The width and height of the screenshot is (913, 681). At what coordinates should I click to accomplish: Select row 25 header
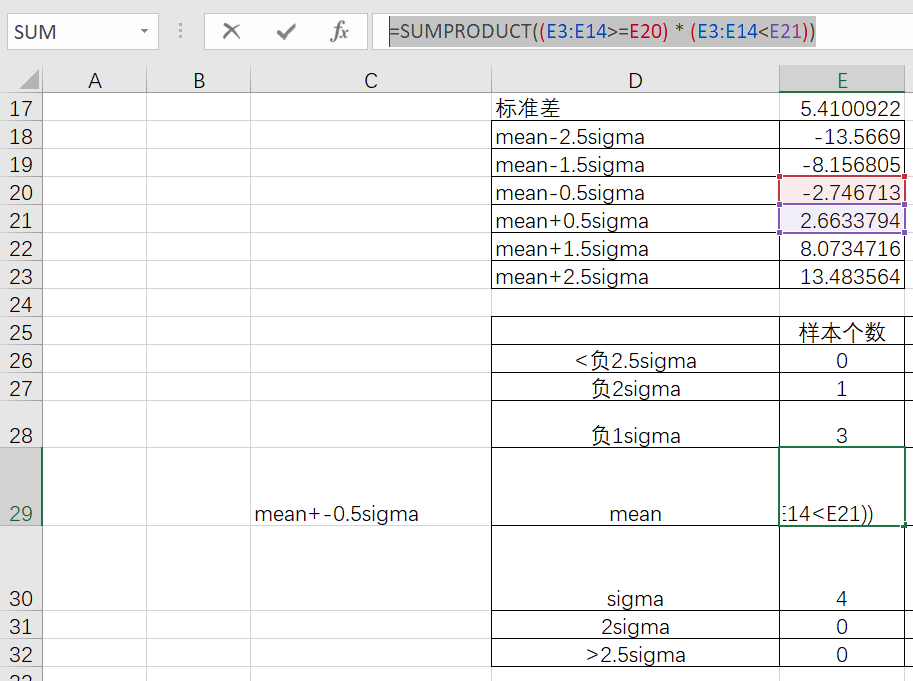[x=21, y=332]
